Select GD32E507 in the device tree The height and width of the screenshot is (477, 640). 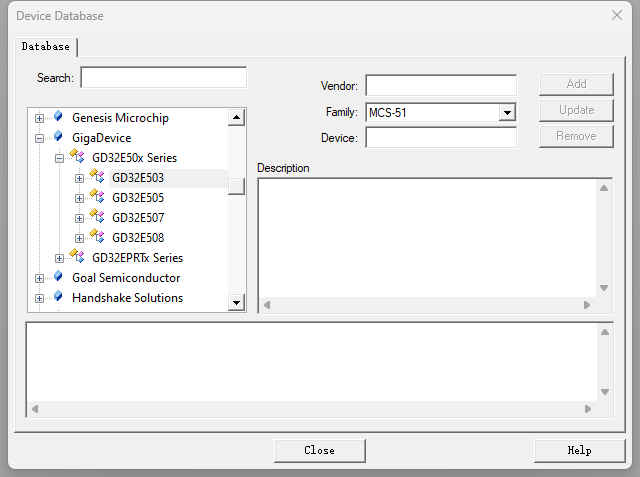point(138,218)
